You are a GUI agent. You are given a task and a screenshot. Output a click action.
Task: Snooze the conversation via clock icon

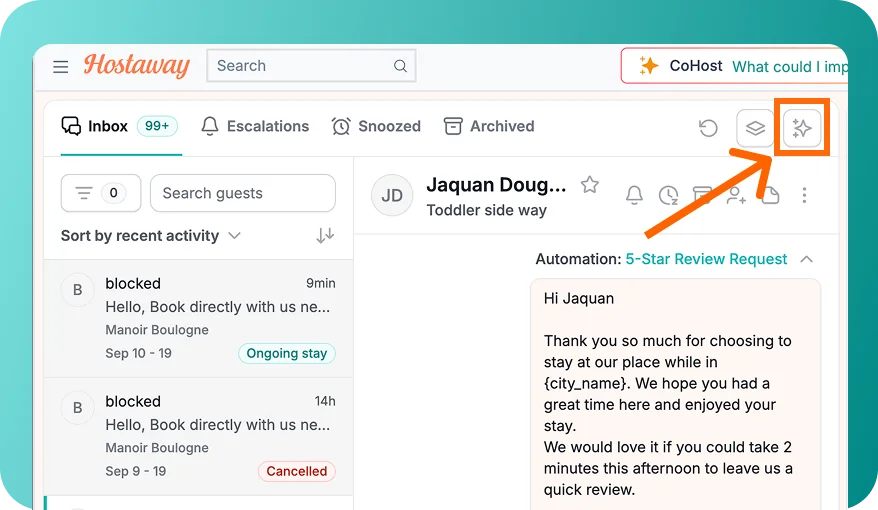click(668, 195)
